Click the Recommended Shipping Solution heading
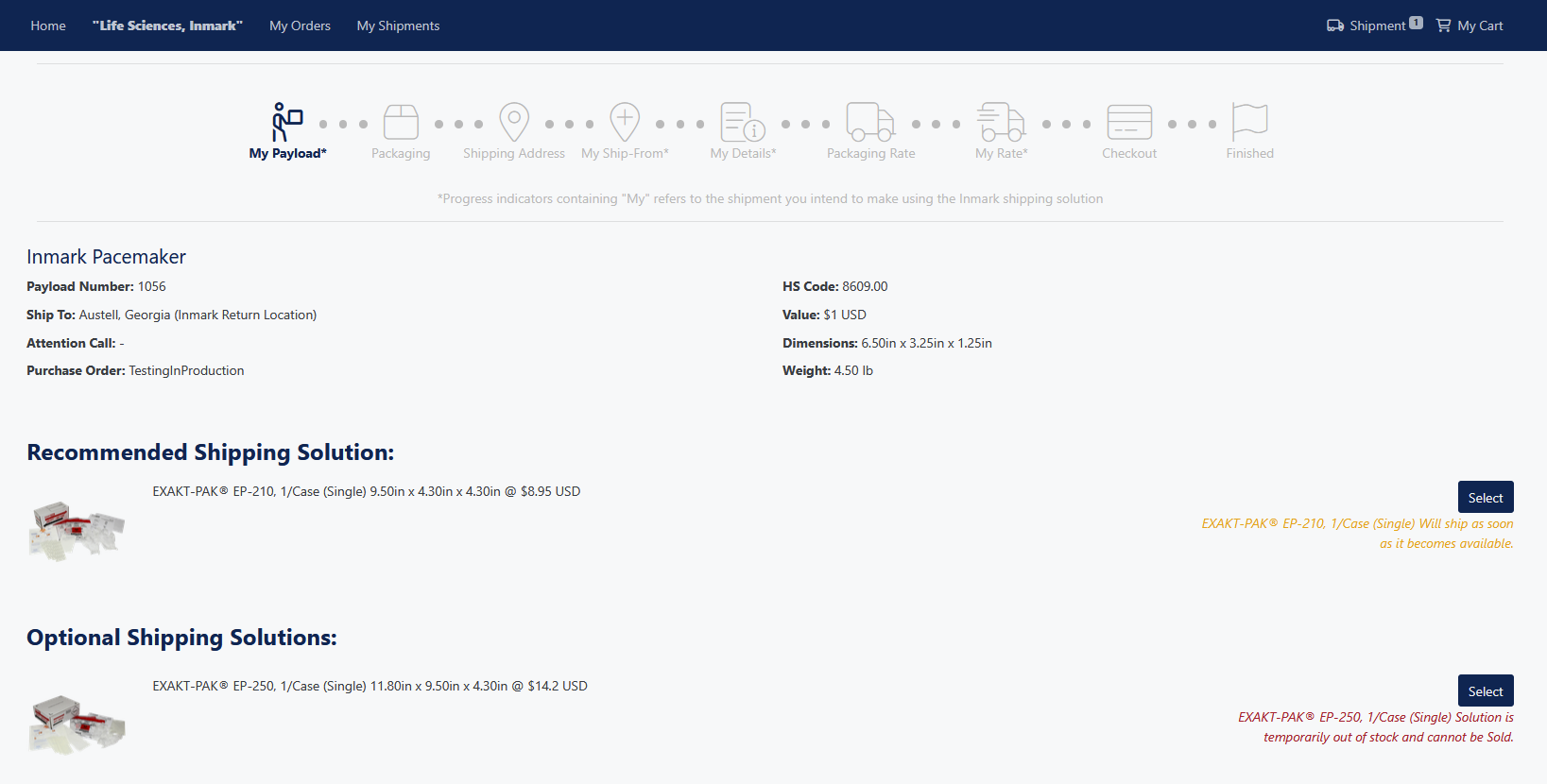 pos(210,452)
